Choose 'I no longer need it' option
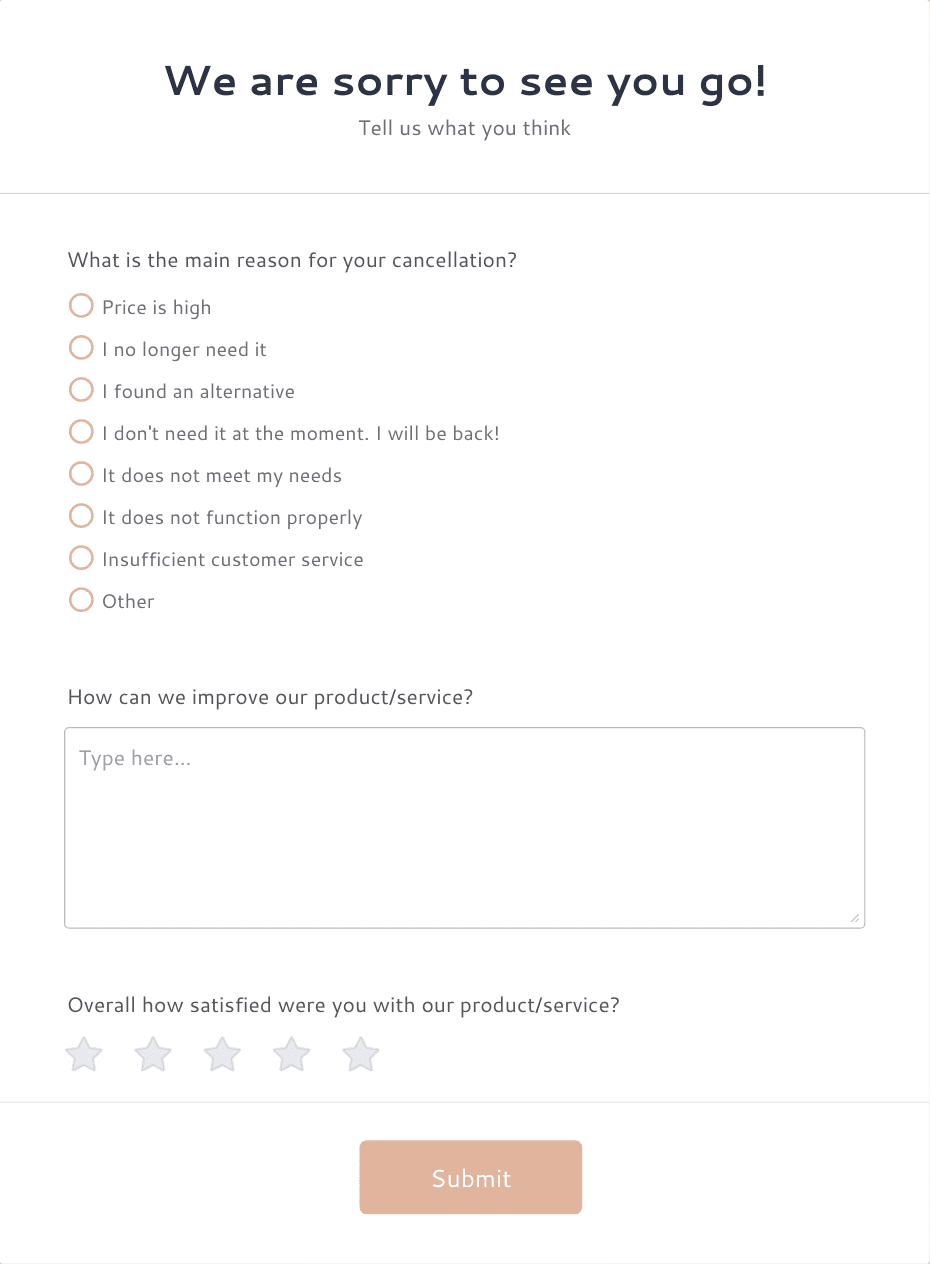This screenshot has width=930, height=1264. [x=81, y=347]
